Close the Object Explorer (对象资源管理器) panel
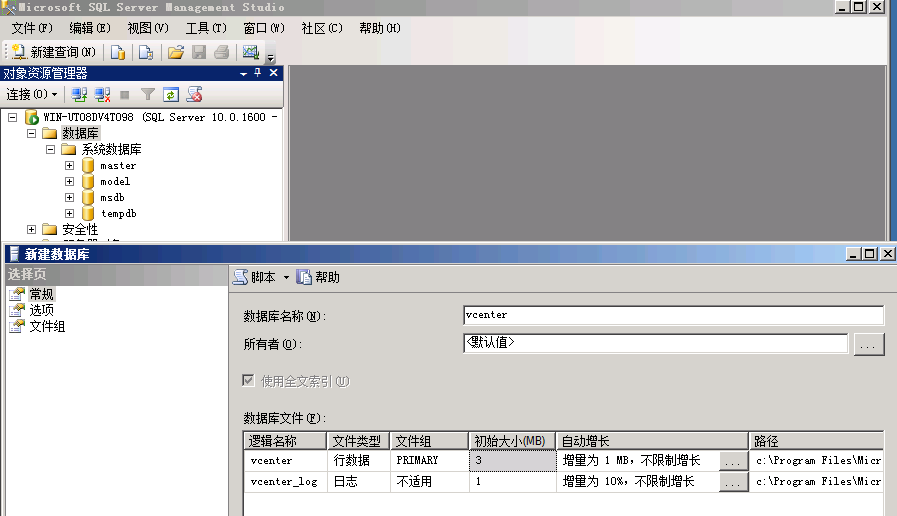 pos(273,73)
